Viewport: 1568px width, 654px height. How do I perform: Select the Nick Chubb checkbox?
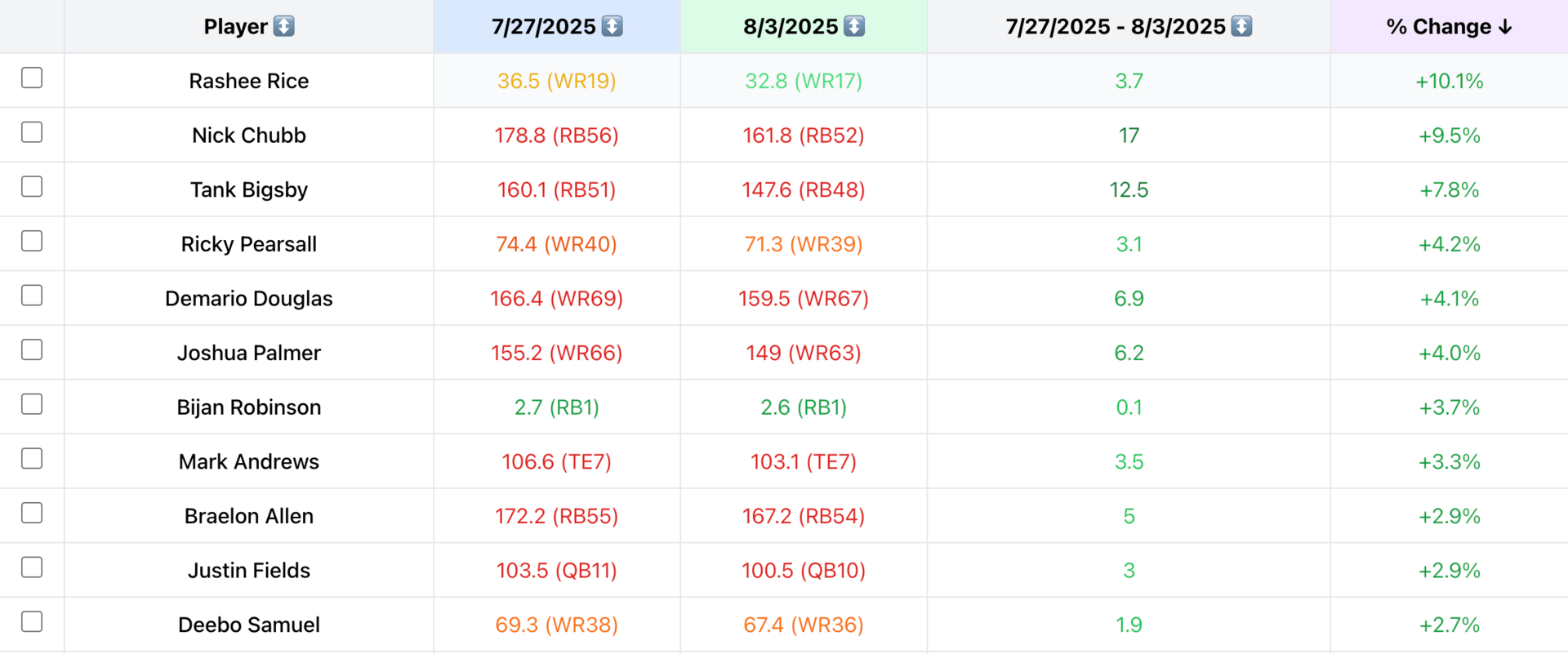pos(32,132)
